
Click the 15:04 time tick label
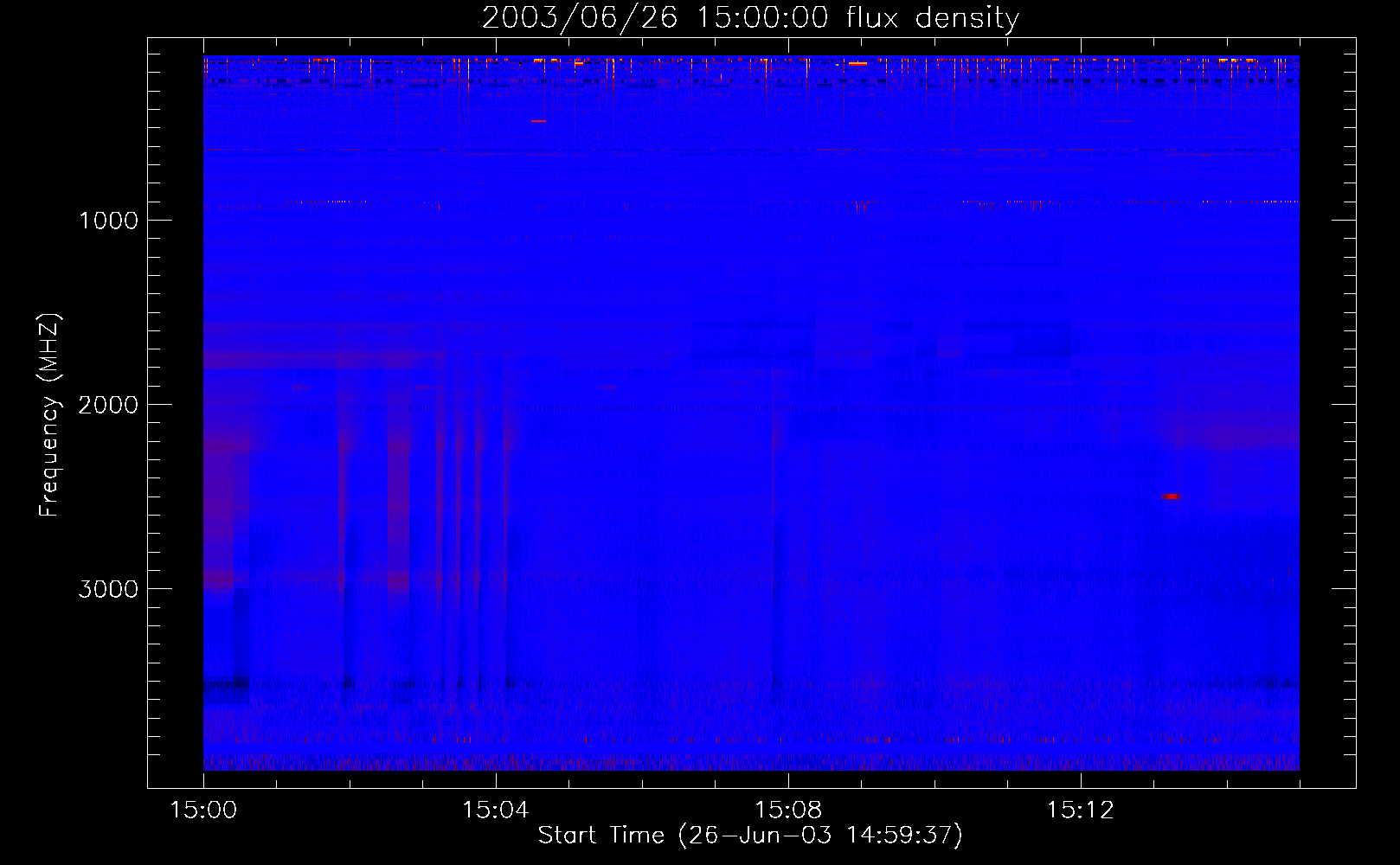496,811
